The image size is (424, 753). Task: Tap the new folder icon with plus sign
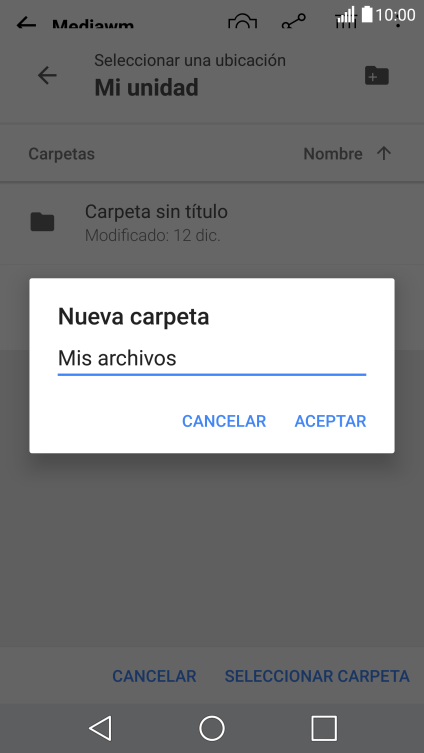[x=376, y=75]
